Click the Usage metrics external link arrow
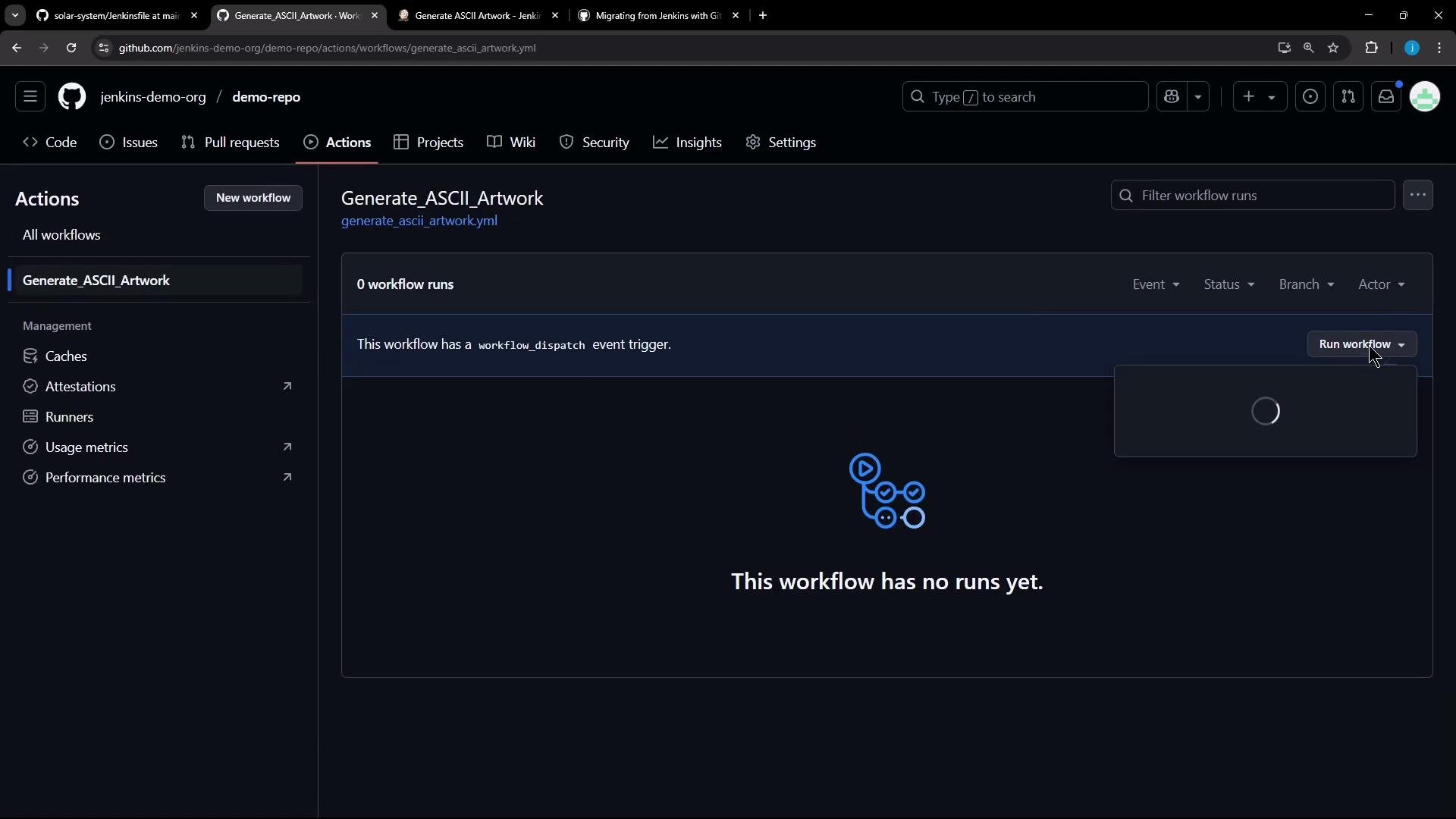The width and height of the screenshot is (1456, 819). (x=287, y=447)
